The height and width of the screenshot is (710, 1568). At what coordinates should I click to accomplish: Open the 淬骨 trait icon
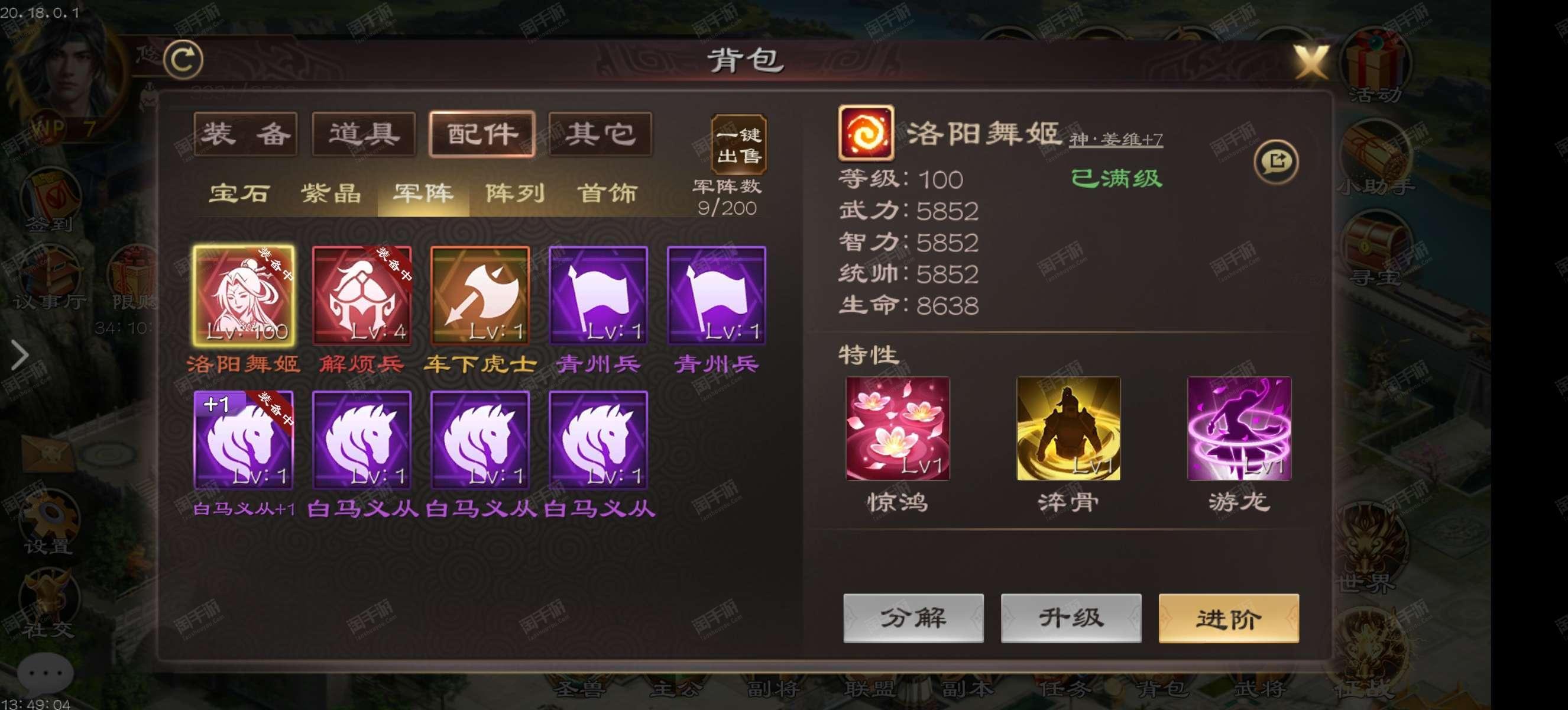tap(1068, 428)
